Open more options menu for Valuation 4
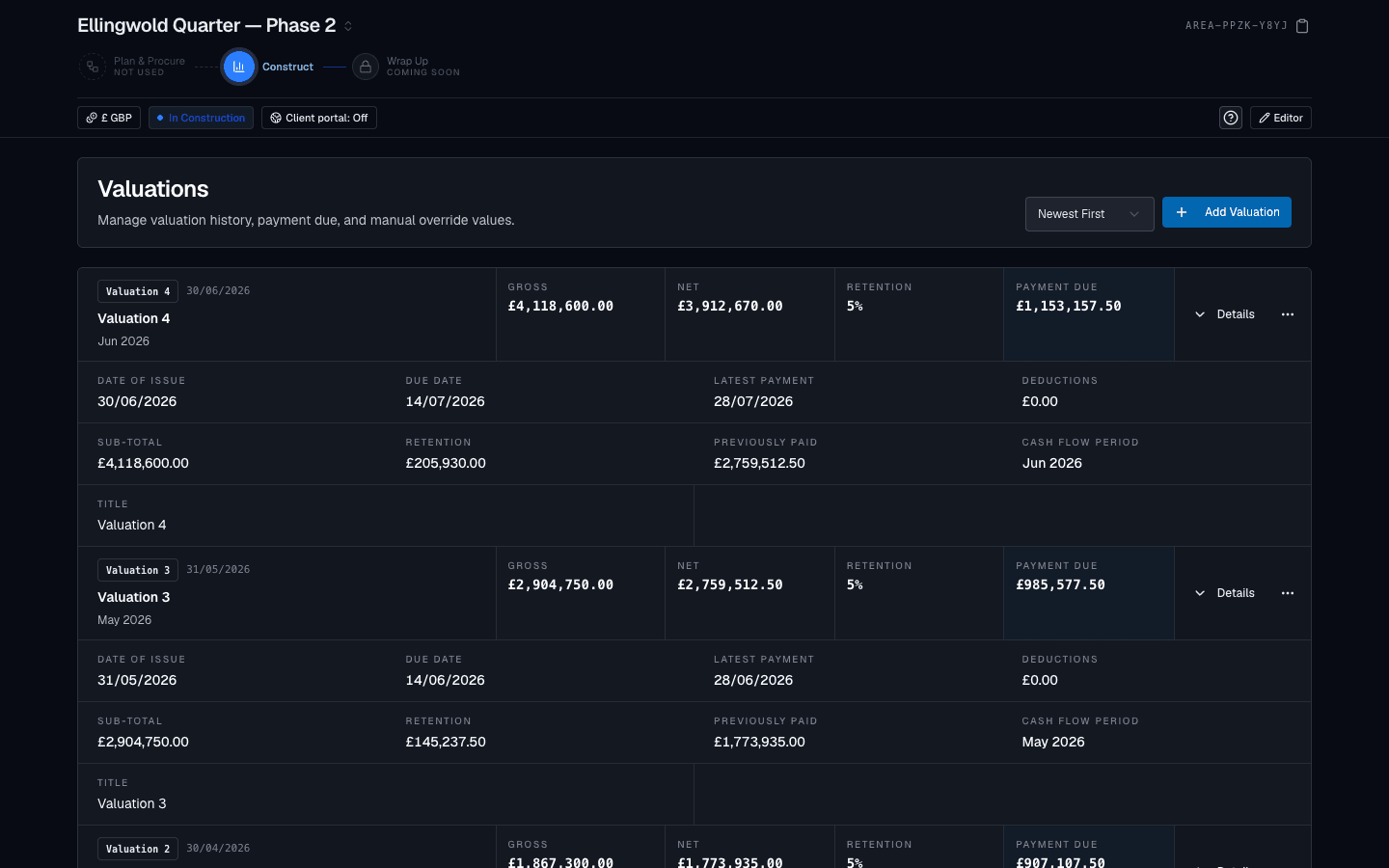Viewport: 1389px width, 868px height. pos(1288,314)
